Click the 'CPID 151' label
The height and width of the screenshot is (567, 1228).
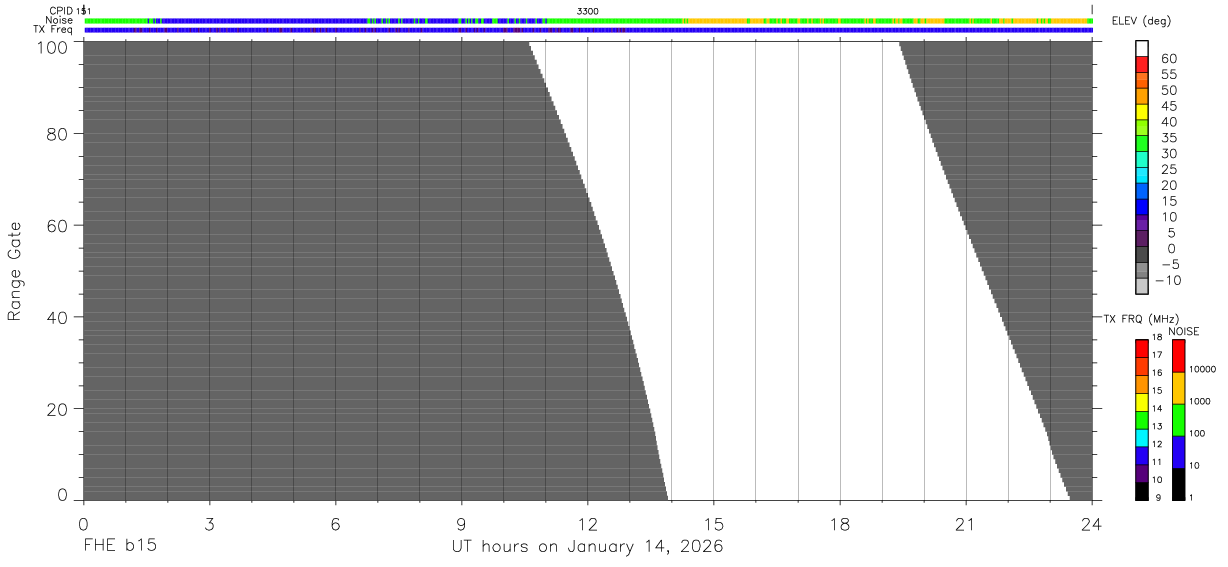[70, 10]
